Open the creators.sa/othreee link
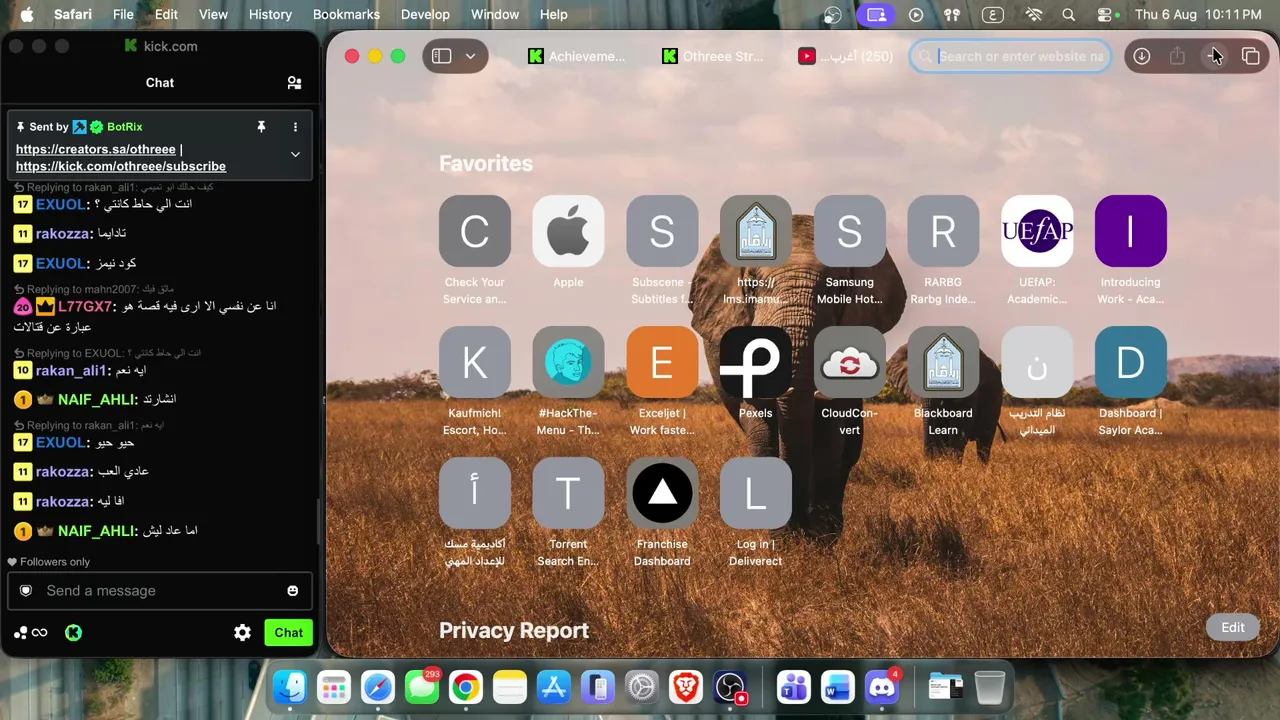1280x720 pixels. pyautogui.click(x=96, y=149)
